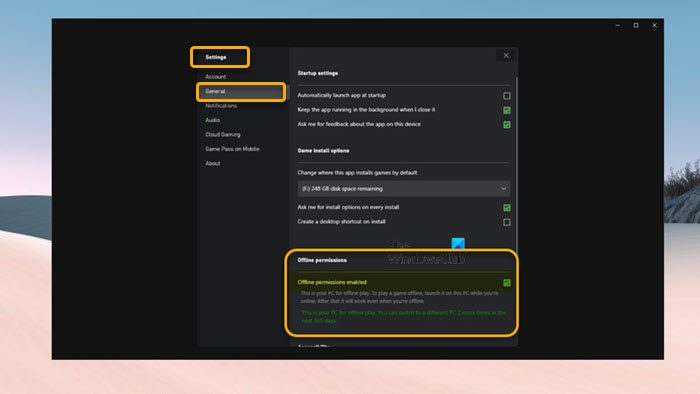Uncheck ask me for feedback about the app
This screenshot has height=394, width=700.
coord(507,124)
